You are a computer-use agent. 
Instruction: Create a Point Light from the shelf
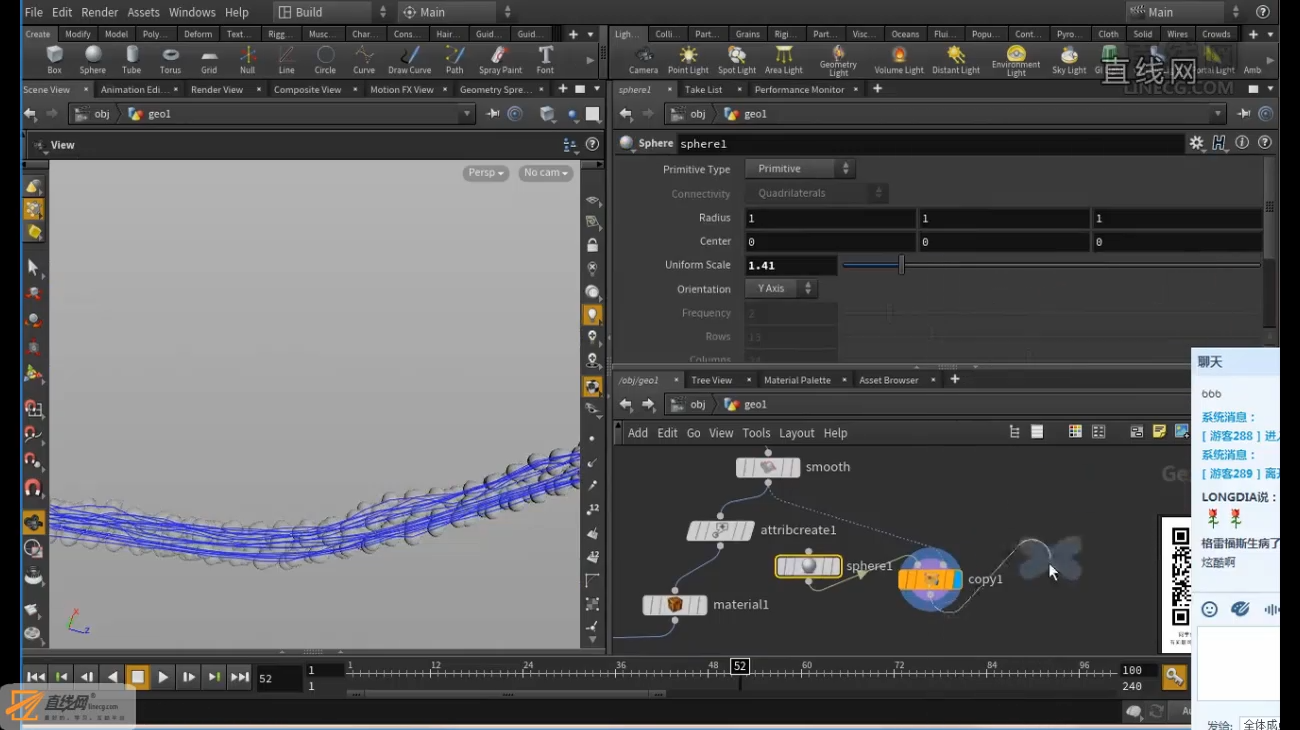(688, 60)
